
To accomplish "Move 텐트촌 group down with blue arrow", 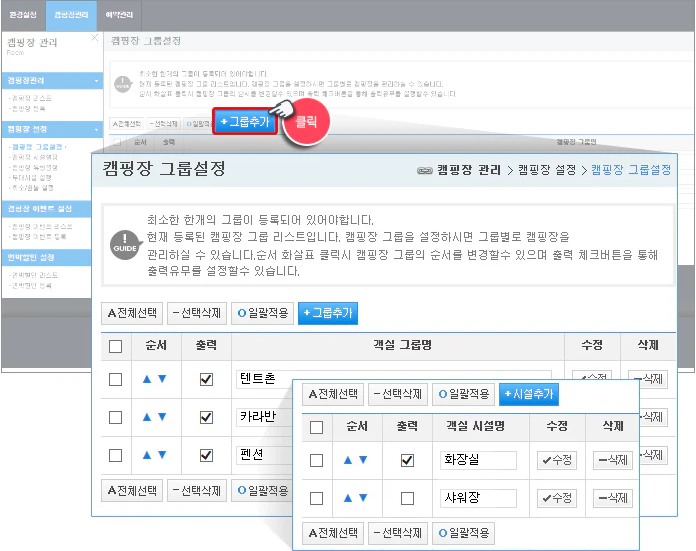I will click(162, 379).
